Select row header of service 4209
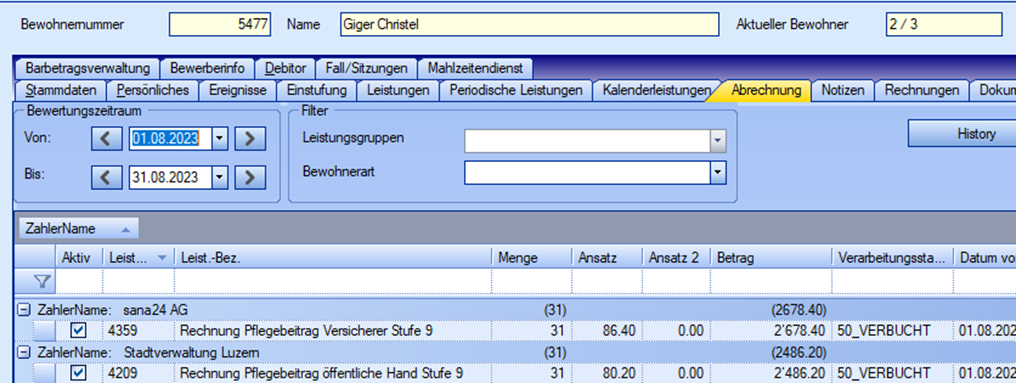 click(45, 373)
